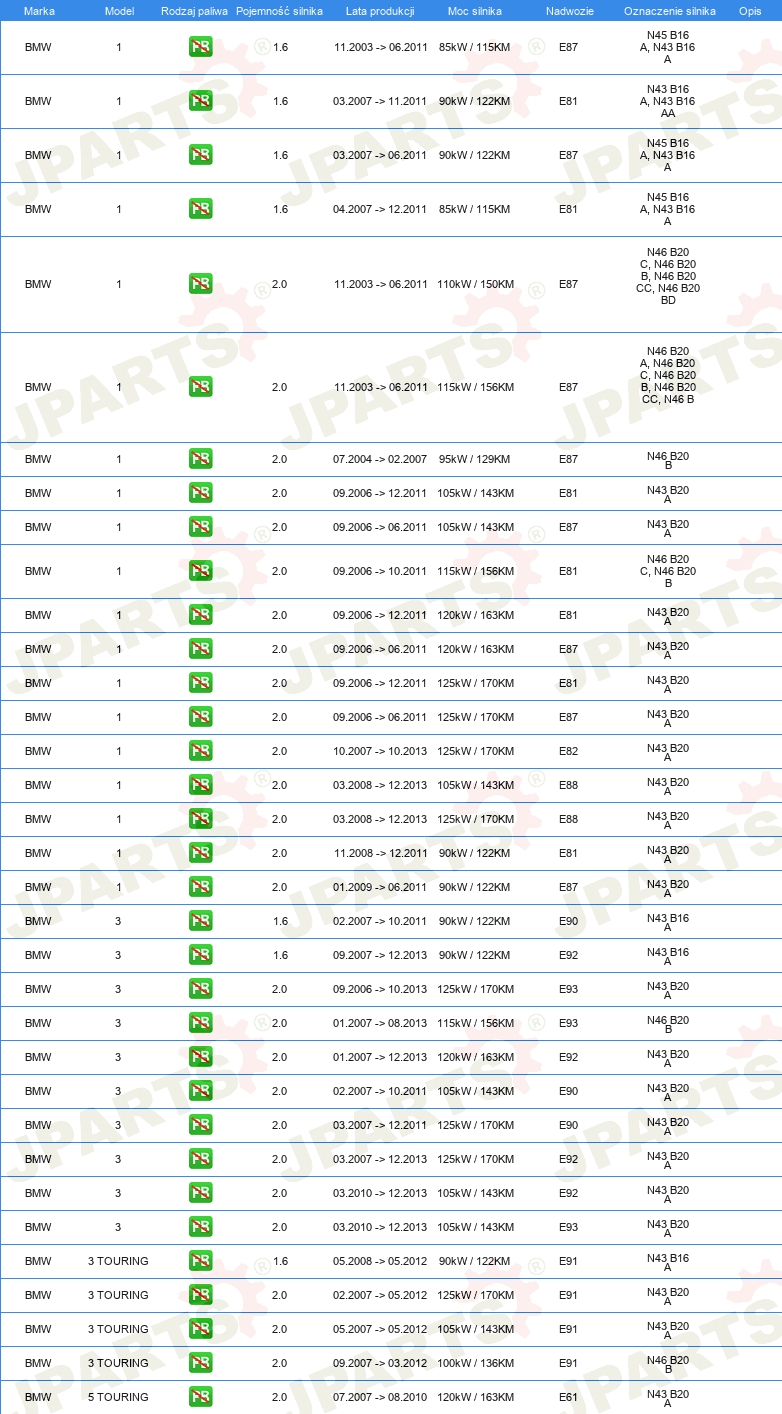Select fuel icon in the 09.2007 -> 12.2013 row
The width and height of the screenshot is (782, 1414).
tap(200, 955)
